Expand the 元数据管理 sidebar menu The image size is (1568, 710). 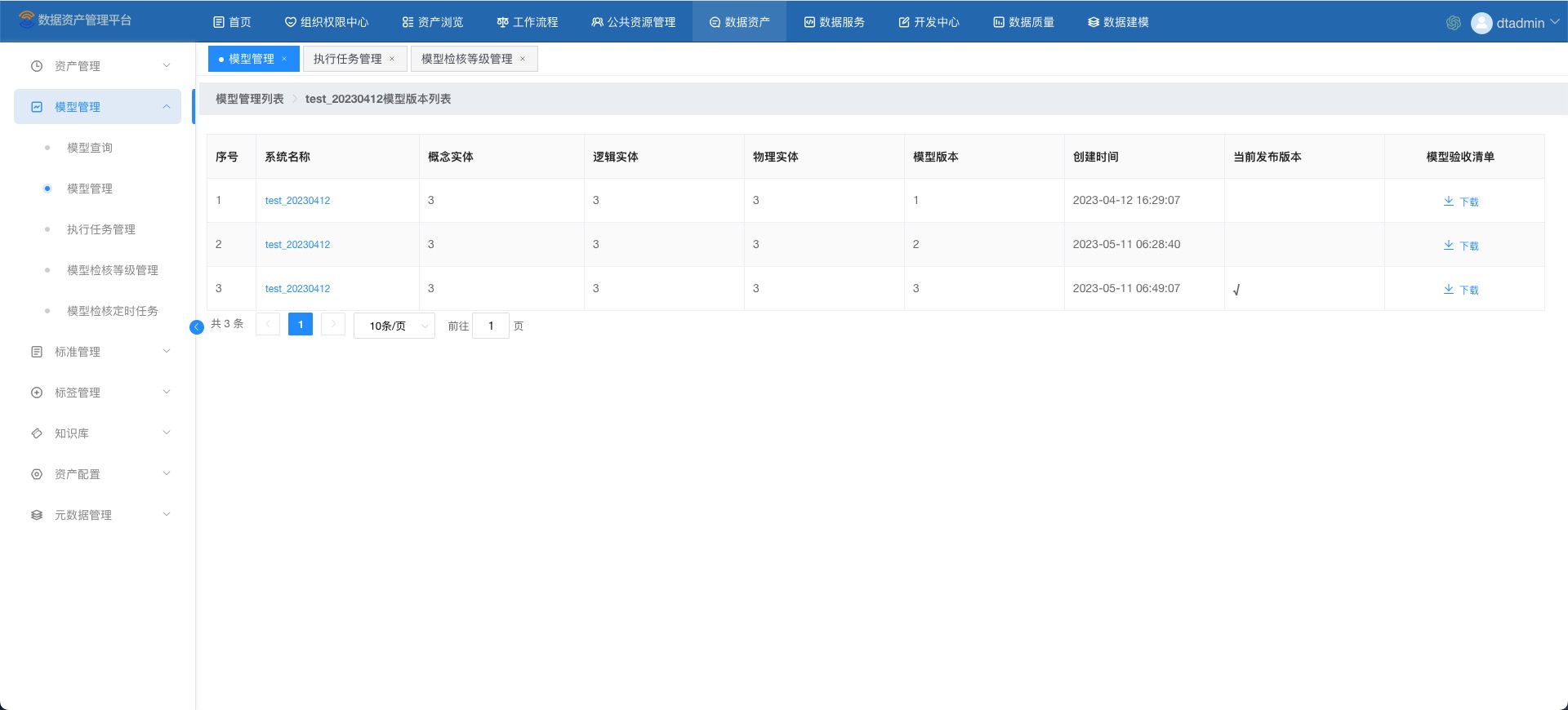167,514
